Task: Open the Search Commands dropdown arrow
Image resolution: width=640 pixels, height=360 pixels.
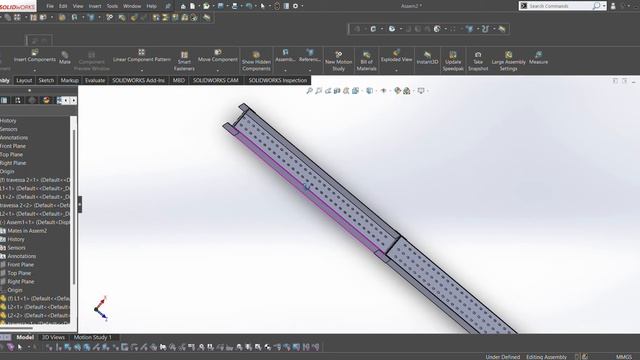Action: tap(604, 6)
